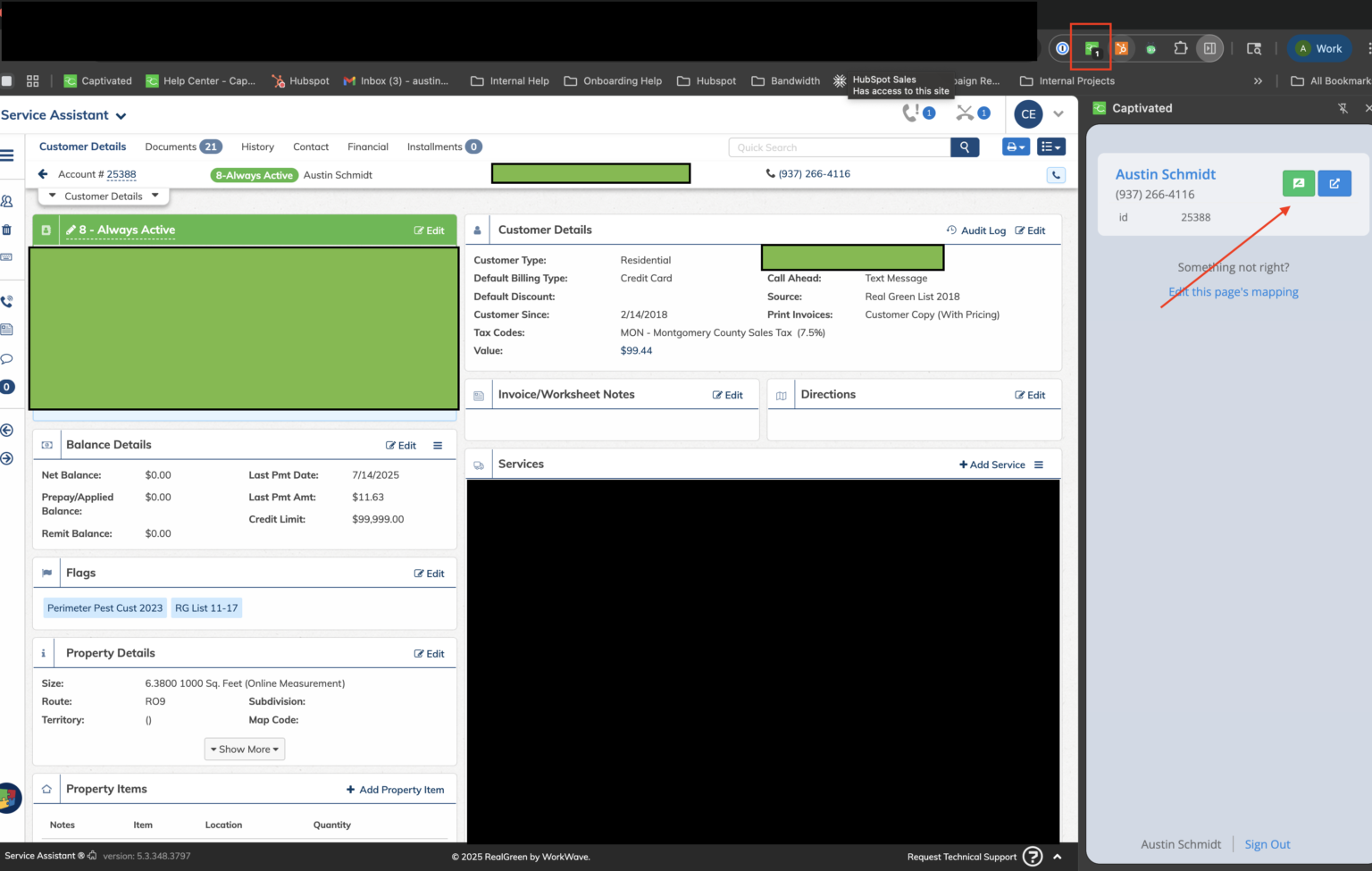Open the print dropdown button
The image size is (1372, 871).
pos(1016,147)
